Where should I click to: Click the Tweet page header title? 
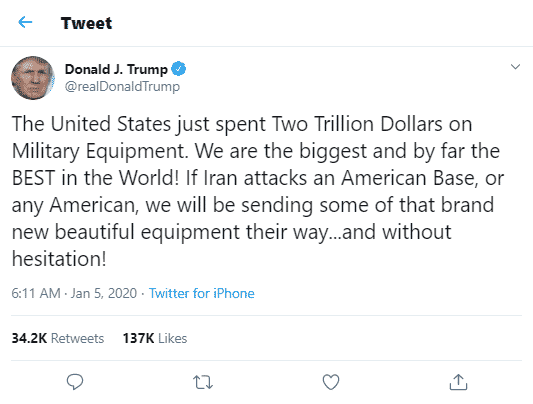[x=86, y=23]
